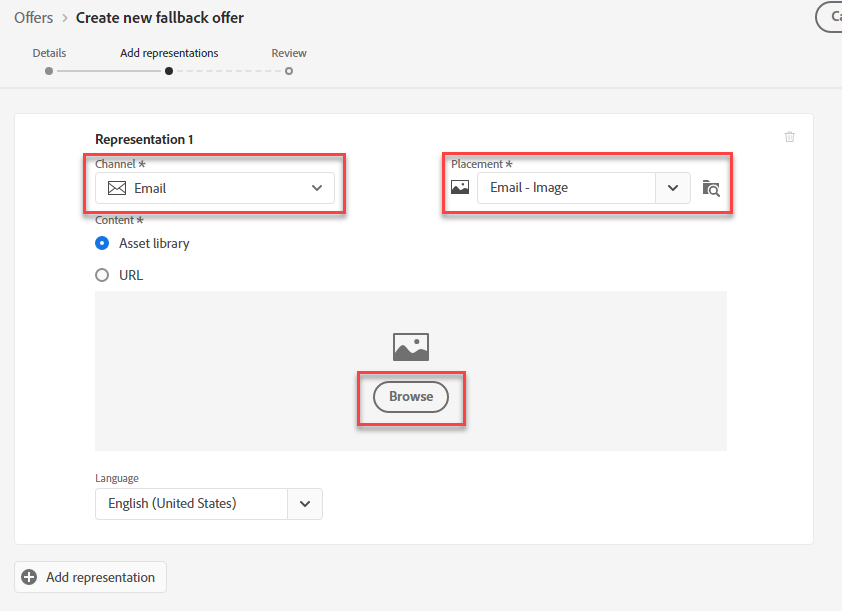Expand the Language dropdown chevron
This screenshot has width=842, height=611.
305,504
